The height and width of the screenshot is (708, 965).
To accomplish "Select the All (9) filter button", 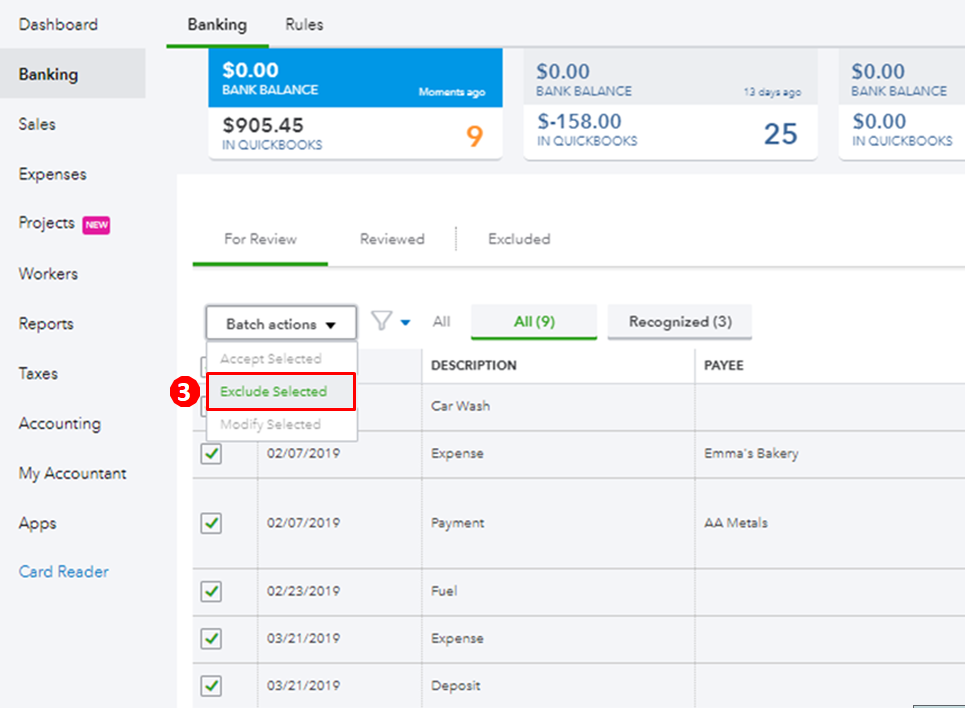I will 534,322.
